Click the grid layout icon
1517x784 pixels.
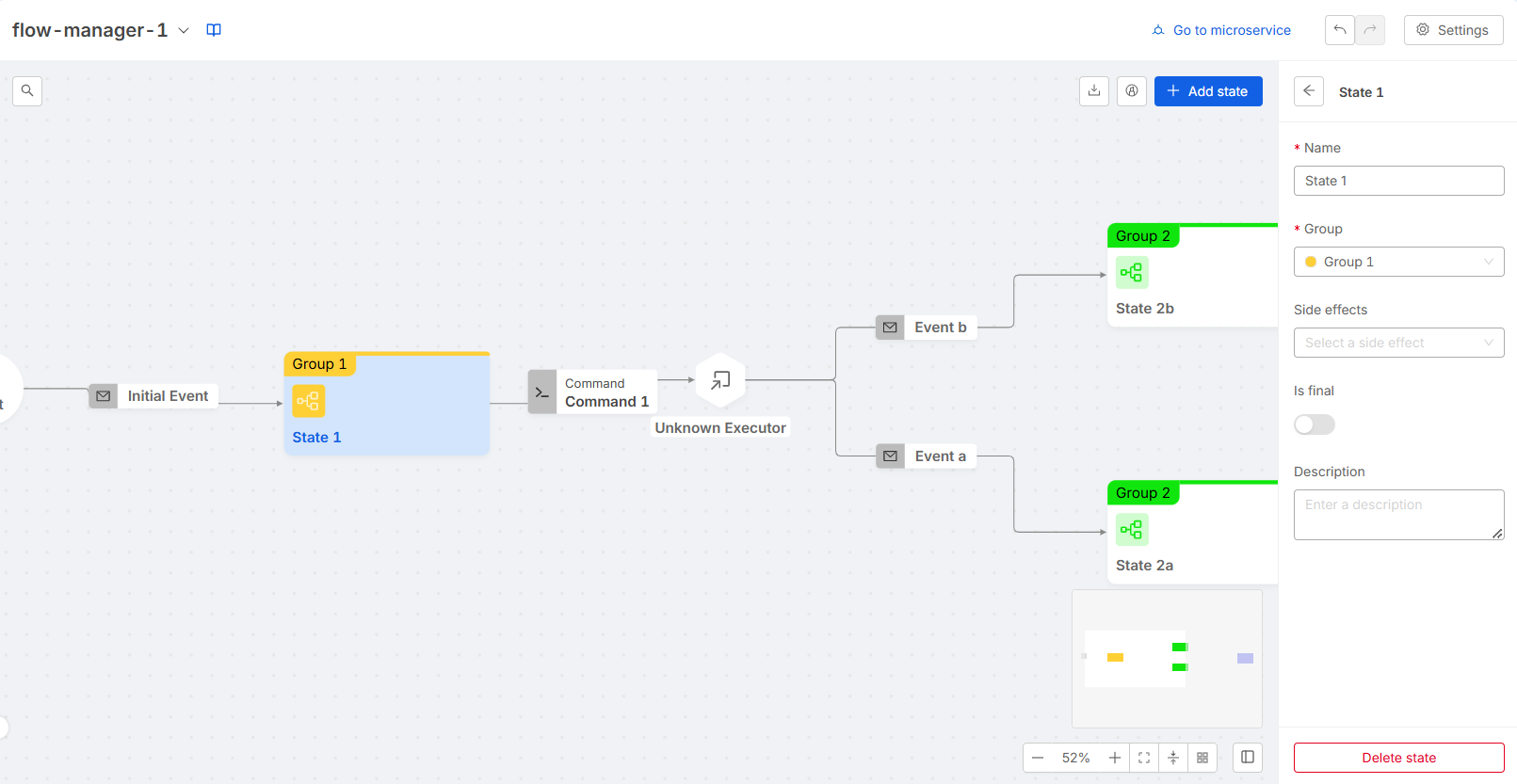click(1202, 758)
